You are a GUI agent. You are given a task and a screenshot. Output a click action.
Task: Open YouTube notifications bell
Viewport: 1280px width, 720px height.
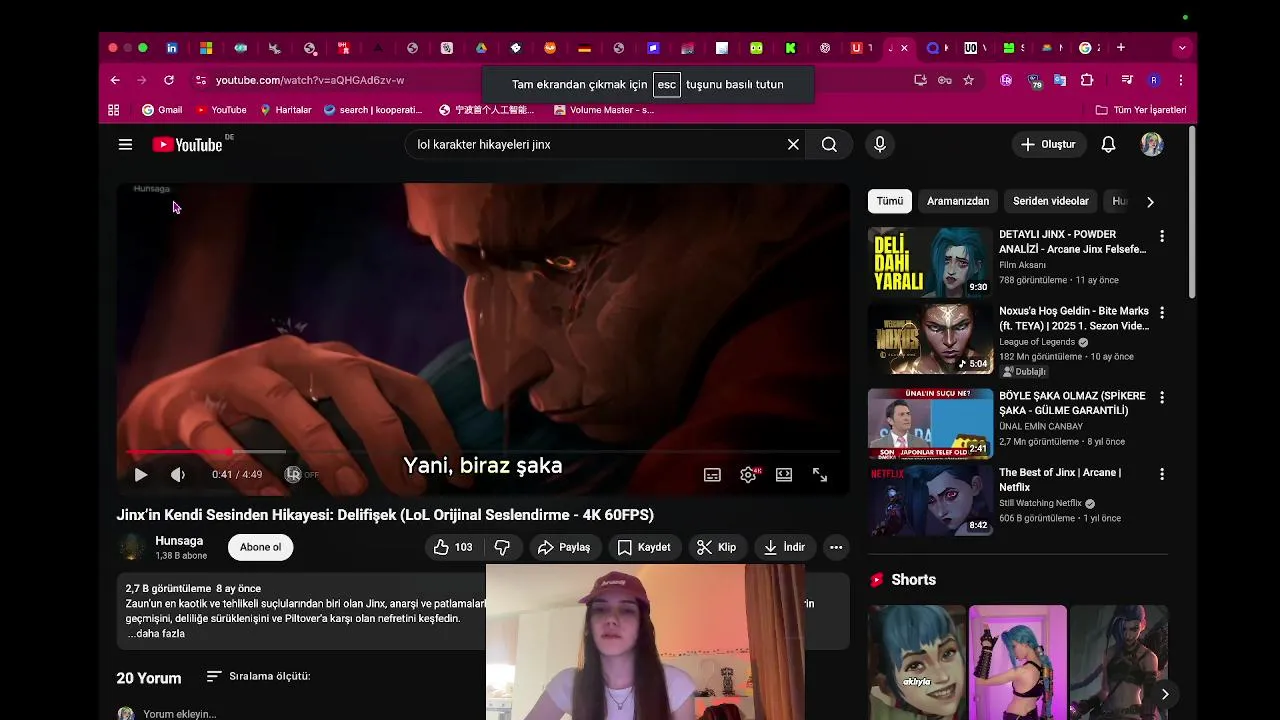coord(1108,145)
